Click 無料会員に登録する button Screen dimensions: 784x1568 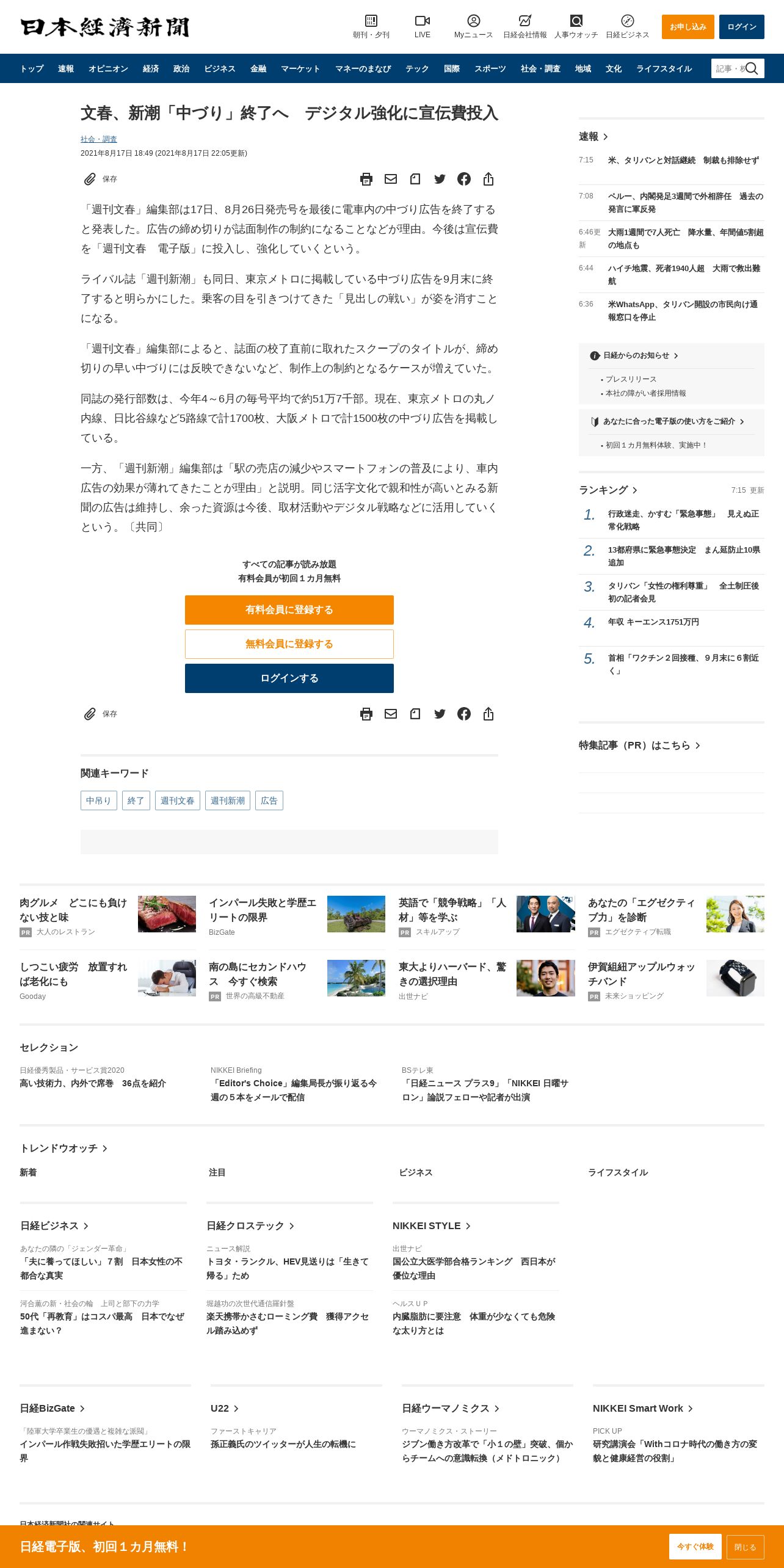pos(289,644)
